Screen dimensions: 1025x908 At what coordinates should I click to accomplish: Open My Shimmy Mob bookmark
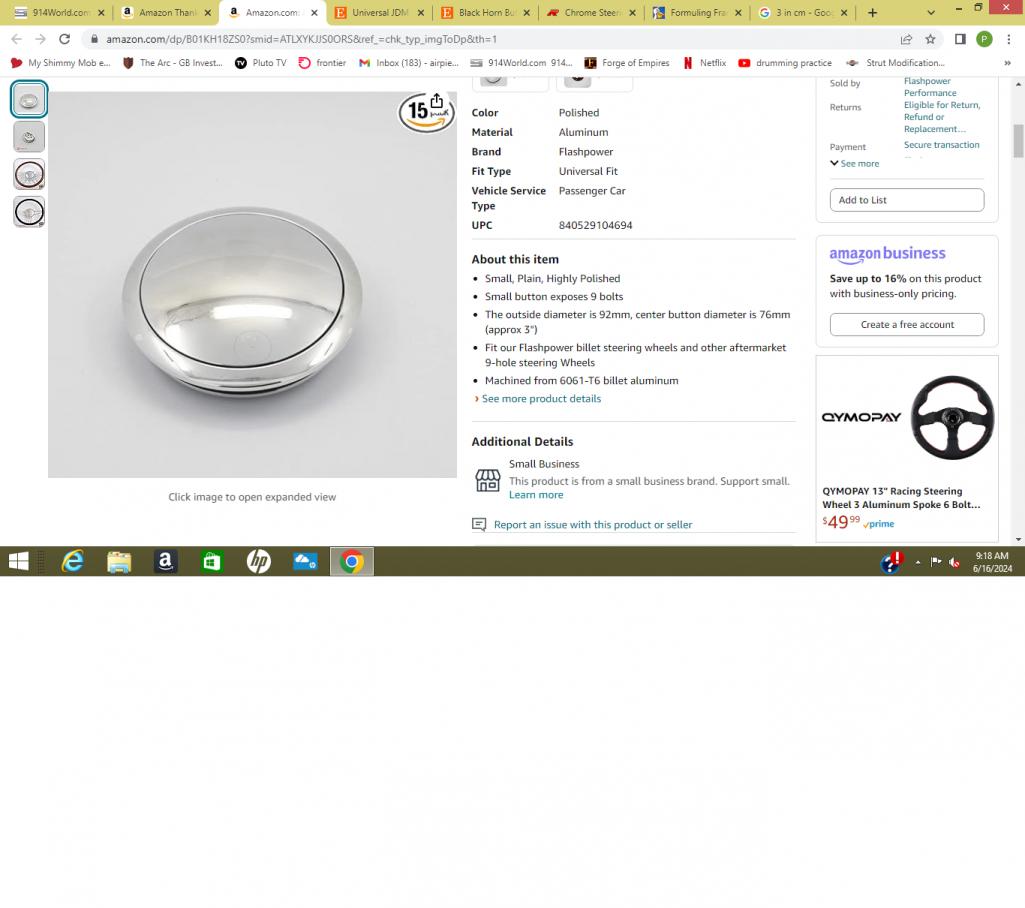click(60, 63)
